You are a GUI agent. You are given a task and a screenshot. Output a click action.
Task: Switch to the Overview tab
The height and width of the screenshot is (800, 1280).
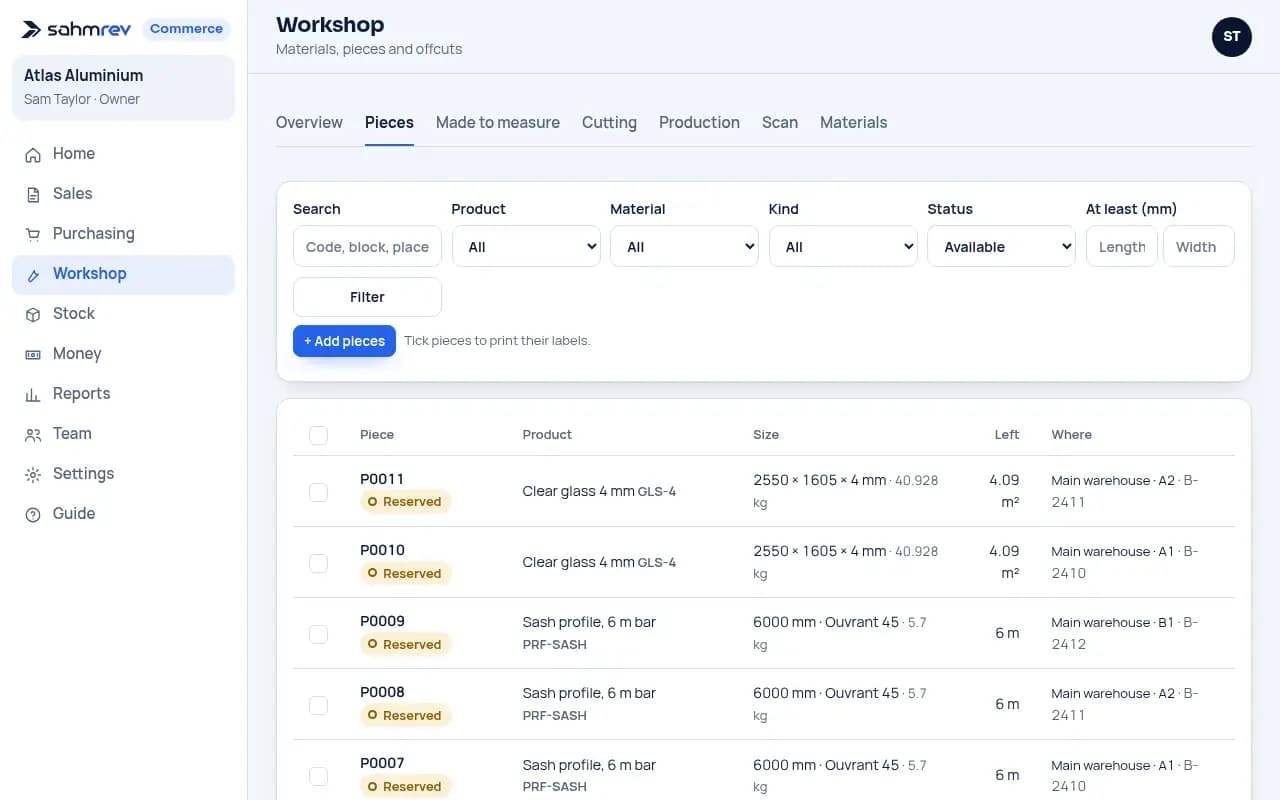[309, 122]
